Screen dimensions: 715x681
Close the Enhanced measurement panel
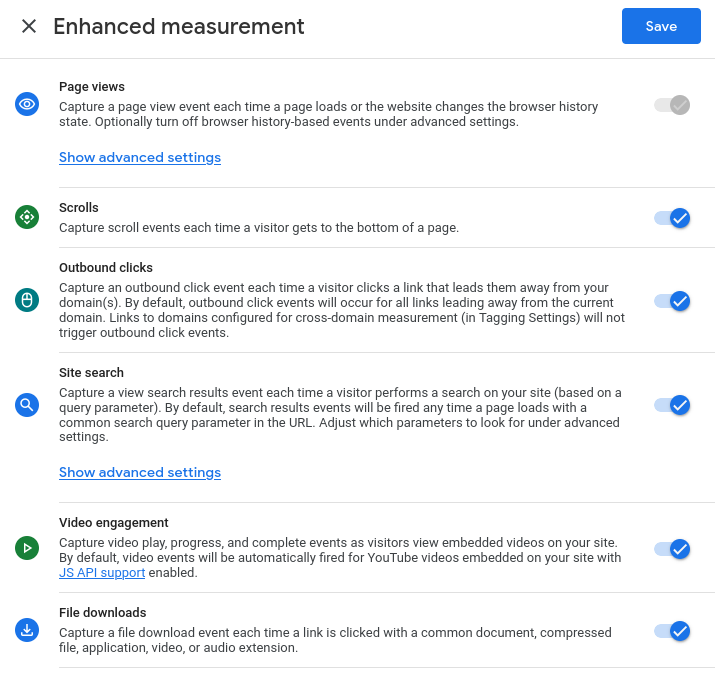29,26
